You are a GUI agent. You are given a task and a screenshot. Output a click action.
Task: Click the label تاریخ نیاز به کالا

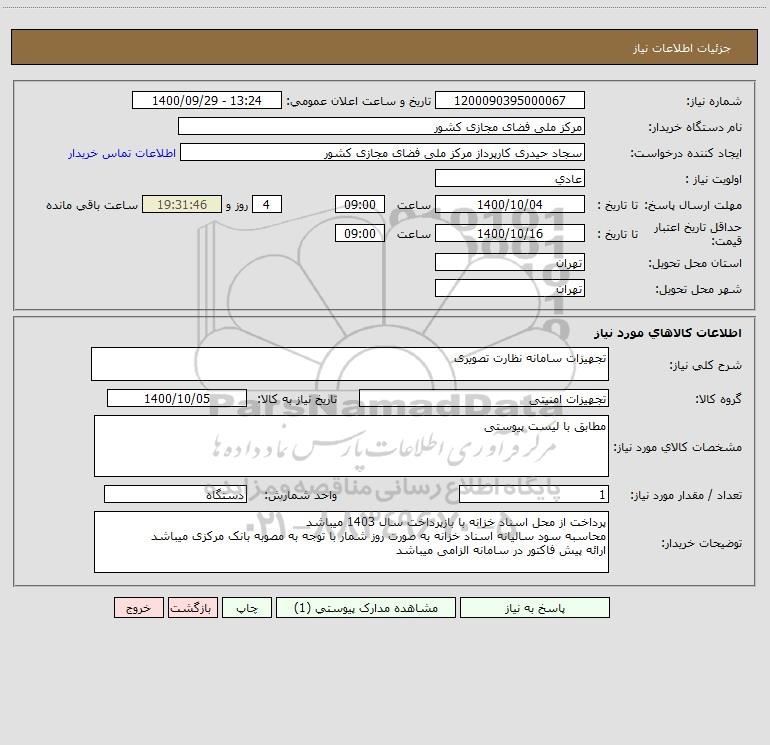298,399
